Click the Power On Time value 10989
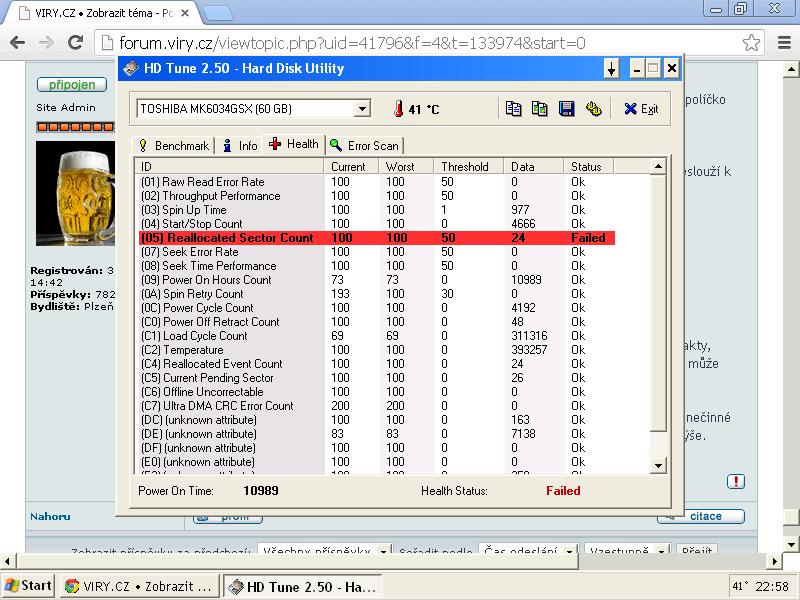800x600 pixels. click(261, 491)
